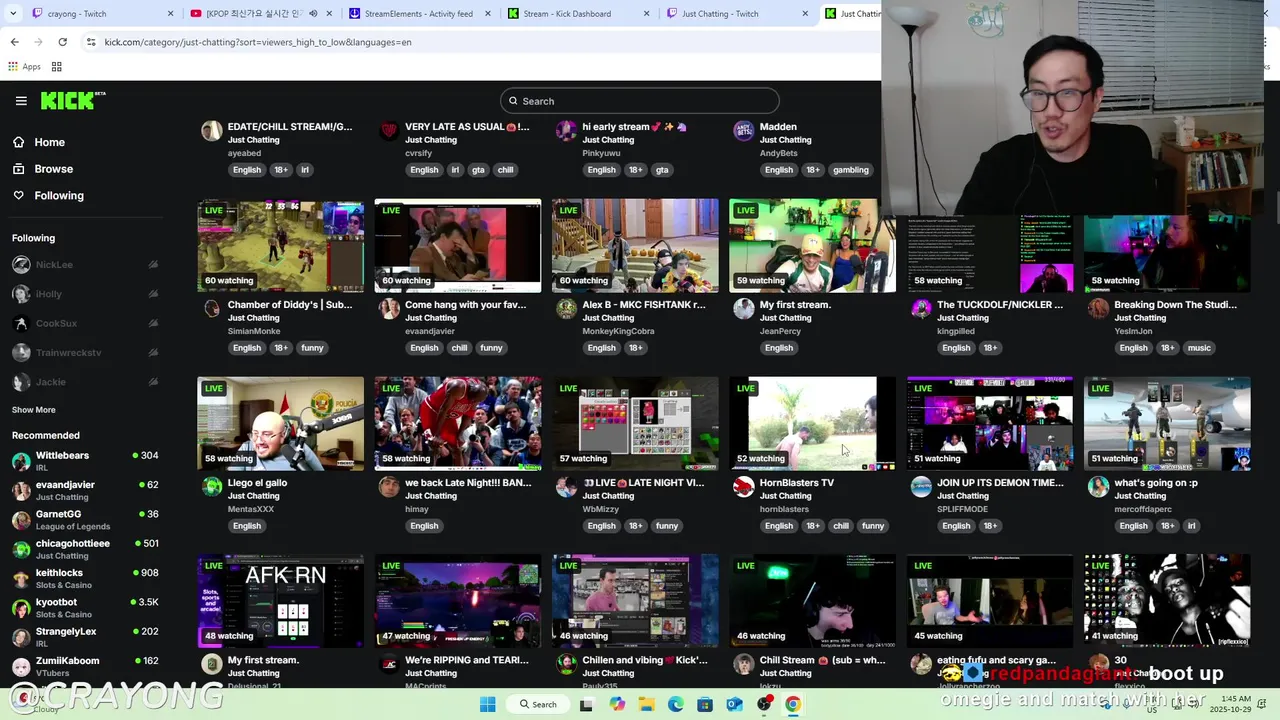Click kingpilled streamer avatar
This screenshot has height=720, width=1280.
(920, 309)
